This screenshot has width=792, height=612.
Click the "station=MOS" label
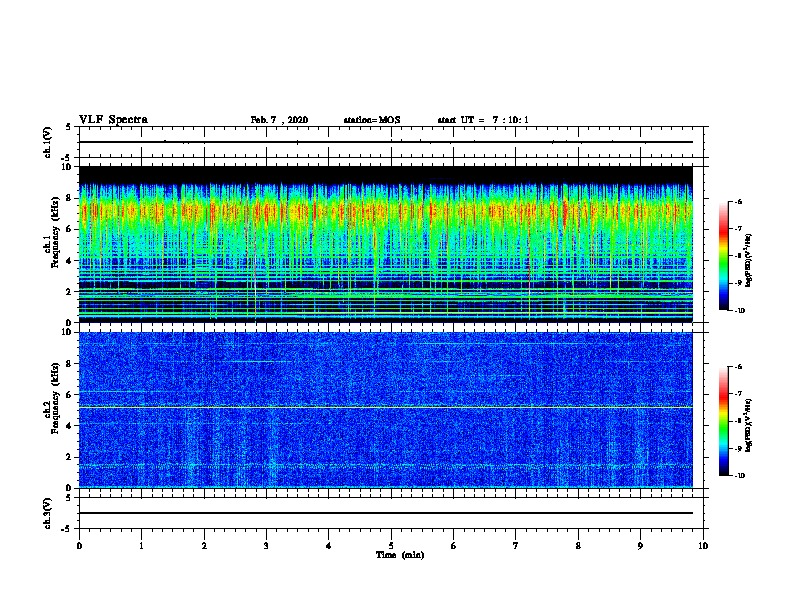[x=372, y=120]
